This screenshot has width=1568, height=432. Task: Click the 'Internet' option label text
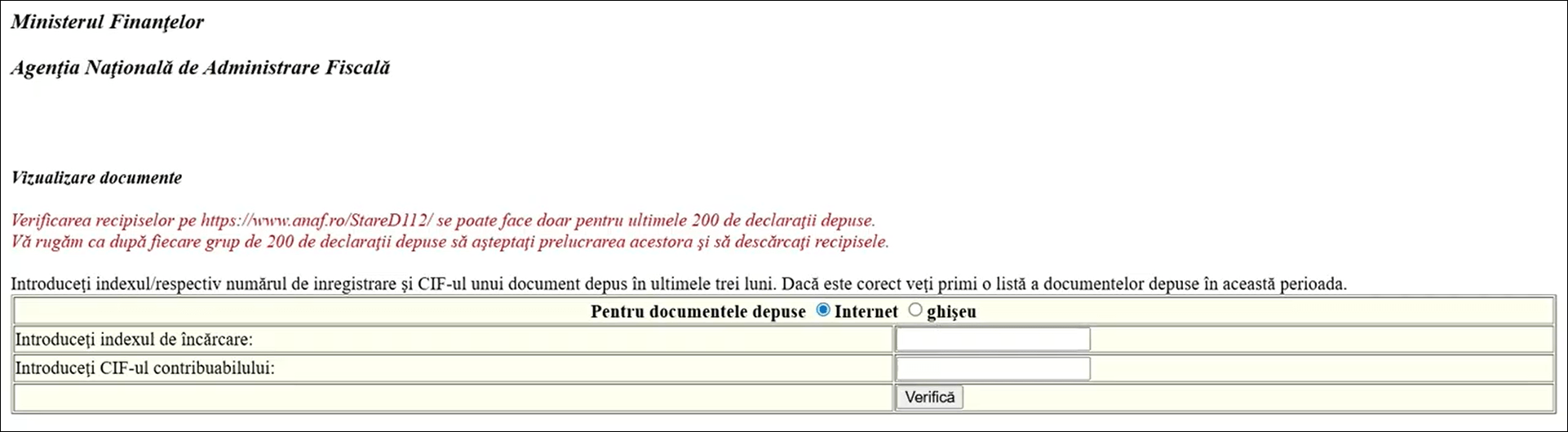pyautogui.click(x=866, y=312)
